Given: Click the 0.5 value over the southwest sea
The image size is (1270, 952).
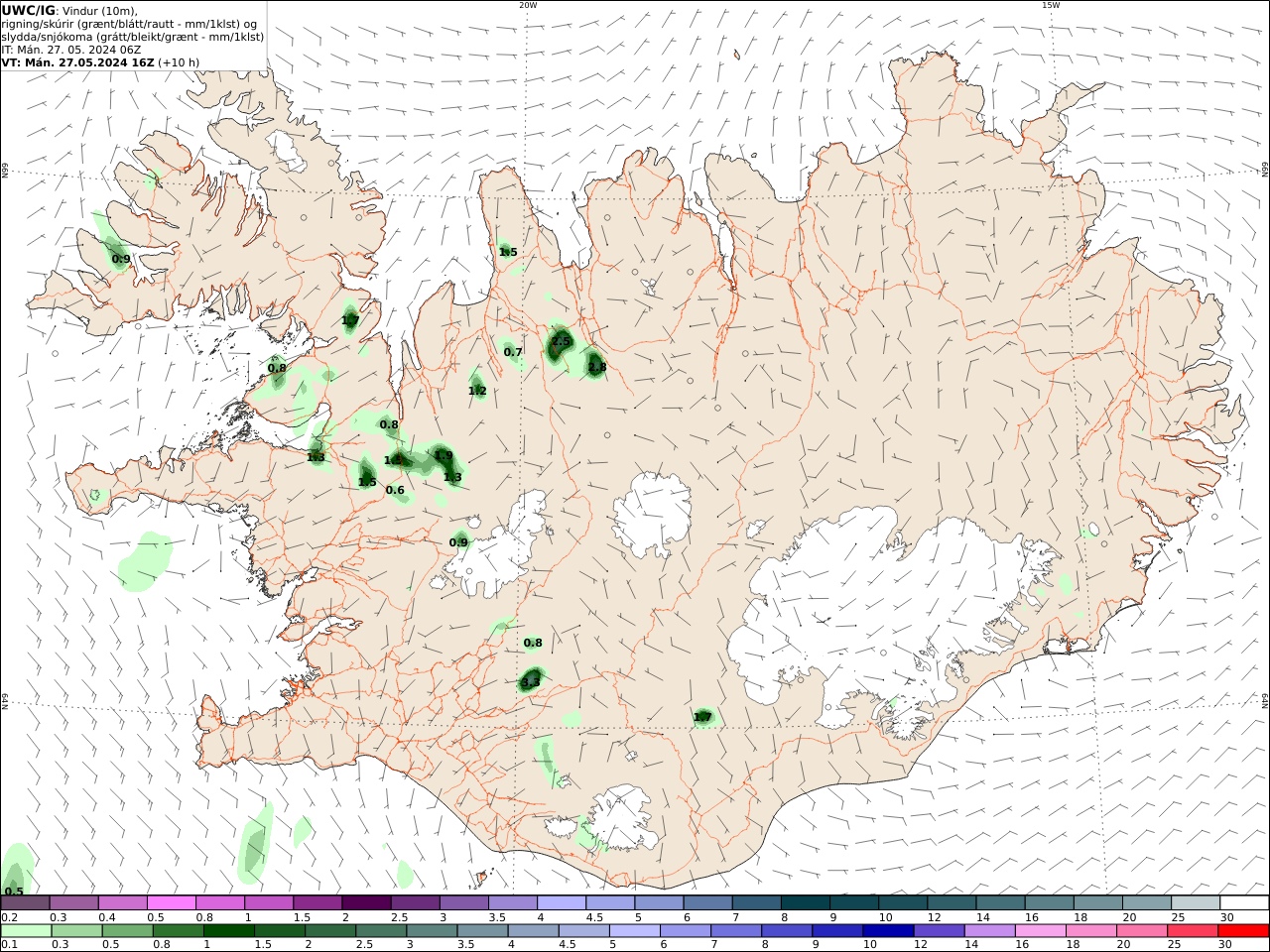Looking at the screenshot, I should [14, 891].
